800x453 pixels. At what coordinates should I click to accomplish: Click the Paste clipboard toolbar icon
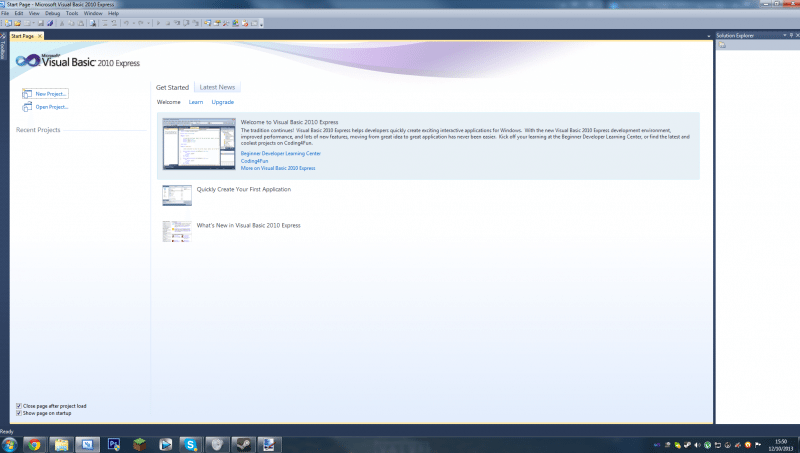click(x=80, y=23)
